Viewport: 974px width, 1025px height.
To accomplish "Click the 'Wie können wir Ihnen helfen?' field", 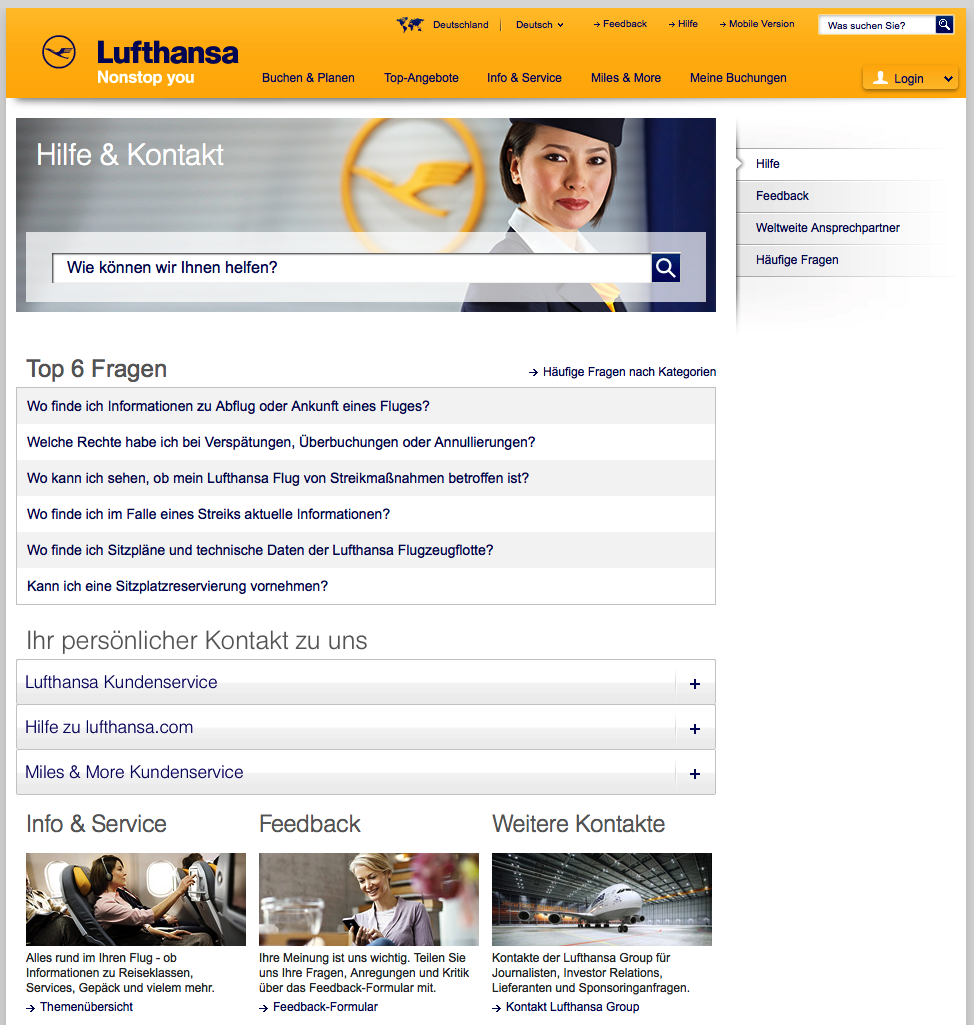I will 350,268.
